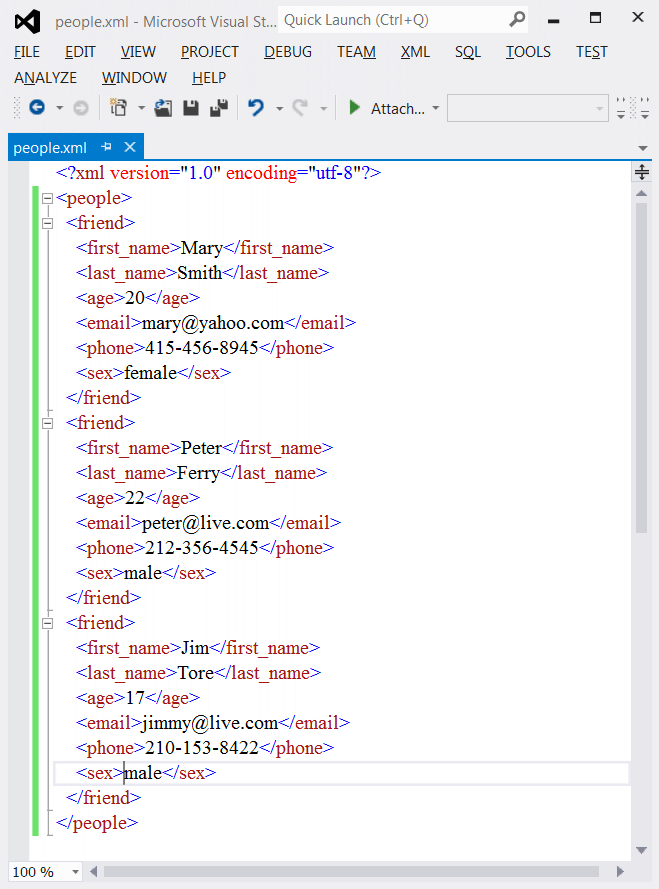
Task: Pin the people.xml tab
Action: click(106, 147)
